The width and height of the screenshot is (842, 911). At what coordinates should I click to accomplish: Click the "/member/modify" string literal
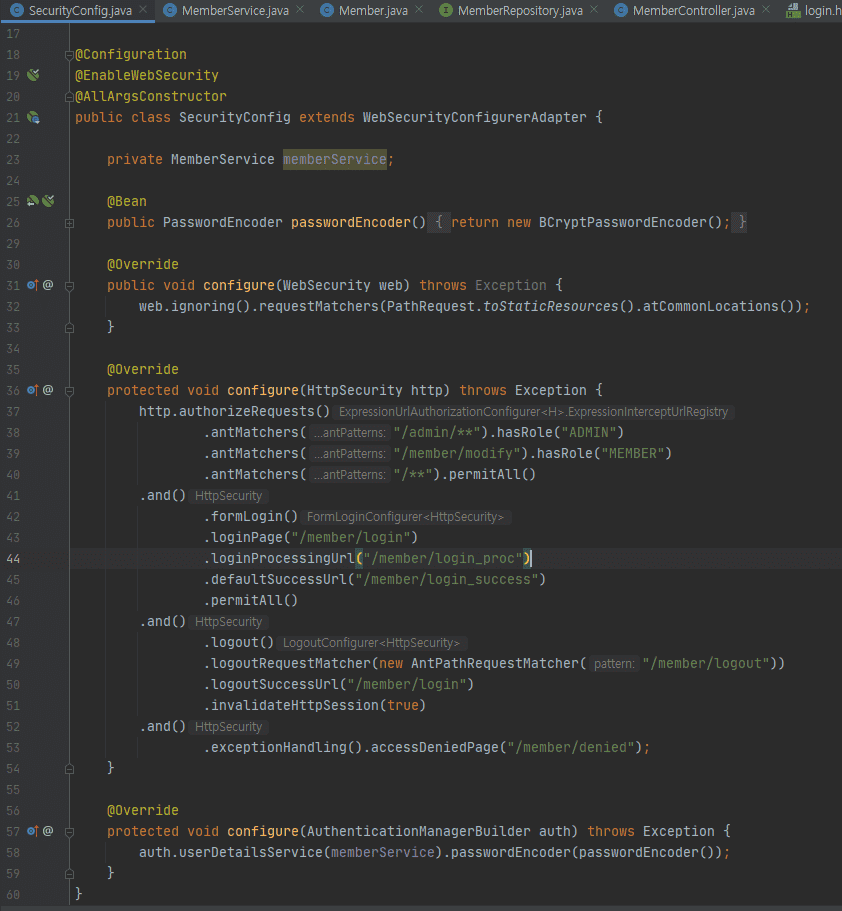(456, 453)
